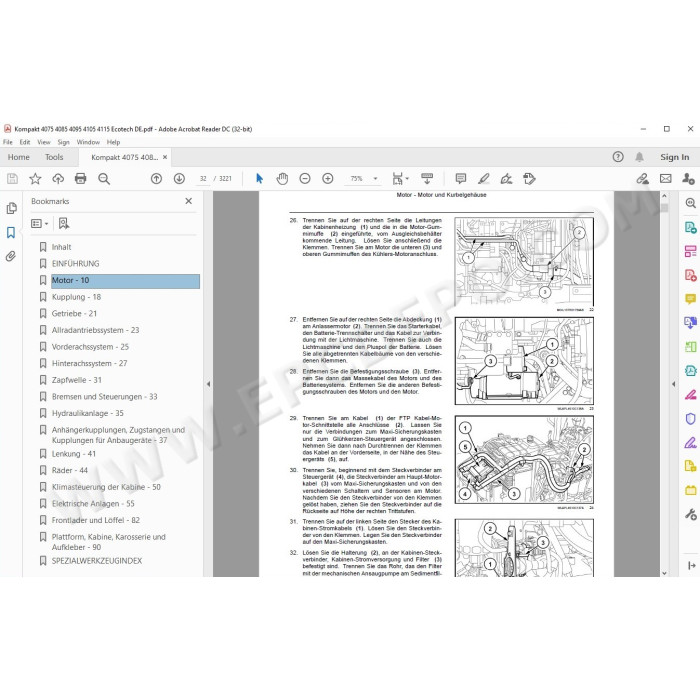Choose the hand pan tool

coord(282,179)
